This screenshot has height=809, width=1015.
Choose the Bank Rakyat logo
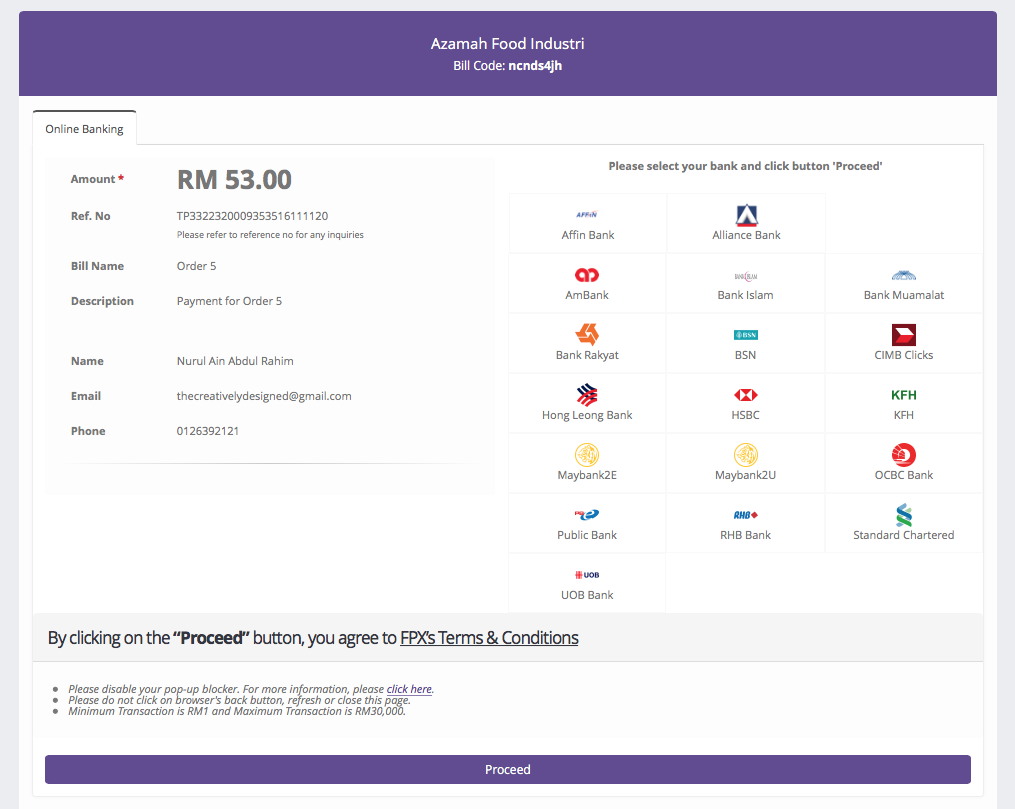click(587, 335)
